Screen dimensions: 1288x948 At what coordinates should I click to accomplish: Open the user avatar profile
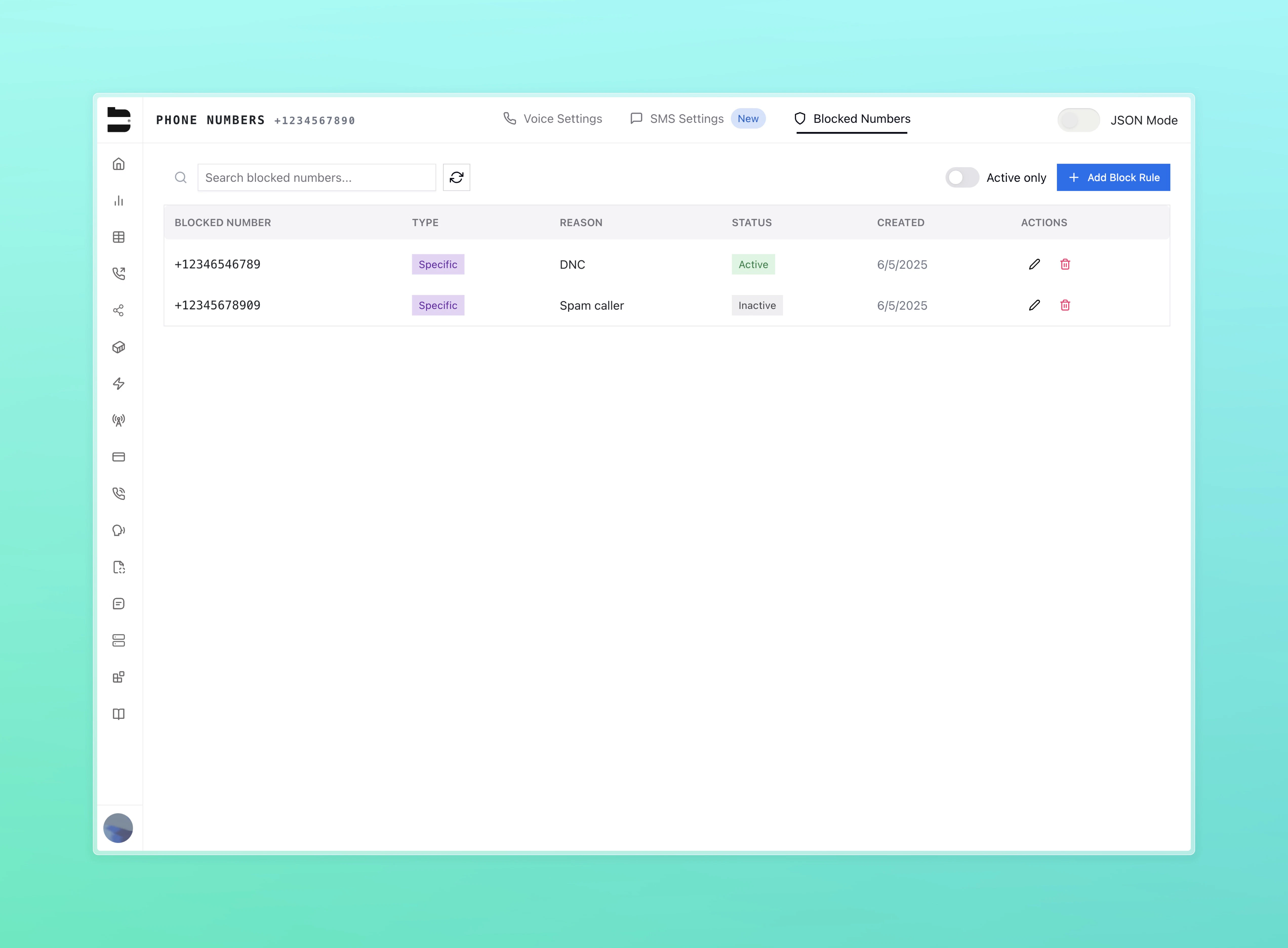[118, 827]
